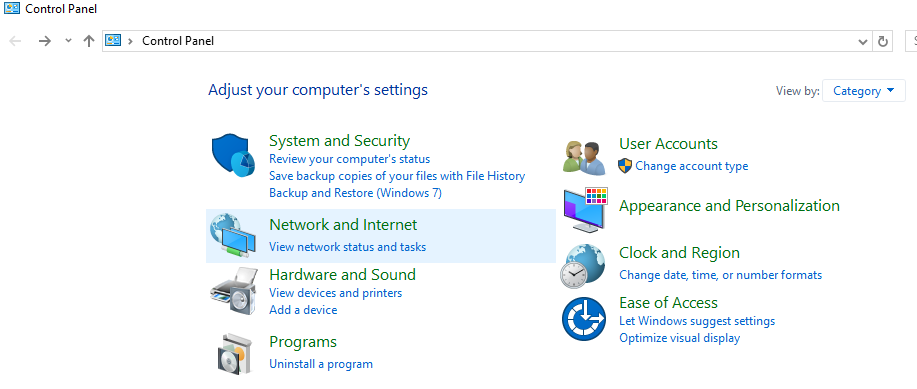This screenshot has height=389, width=917.
Task: Click the Network and Internet globe icon
Action: pyautogui.click(x=232, y=236)
